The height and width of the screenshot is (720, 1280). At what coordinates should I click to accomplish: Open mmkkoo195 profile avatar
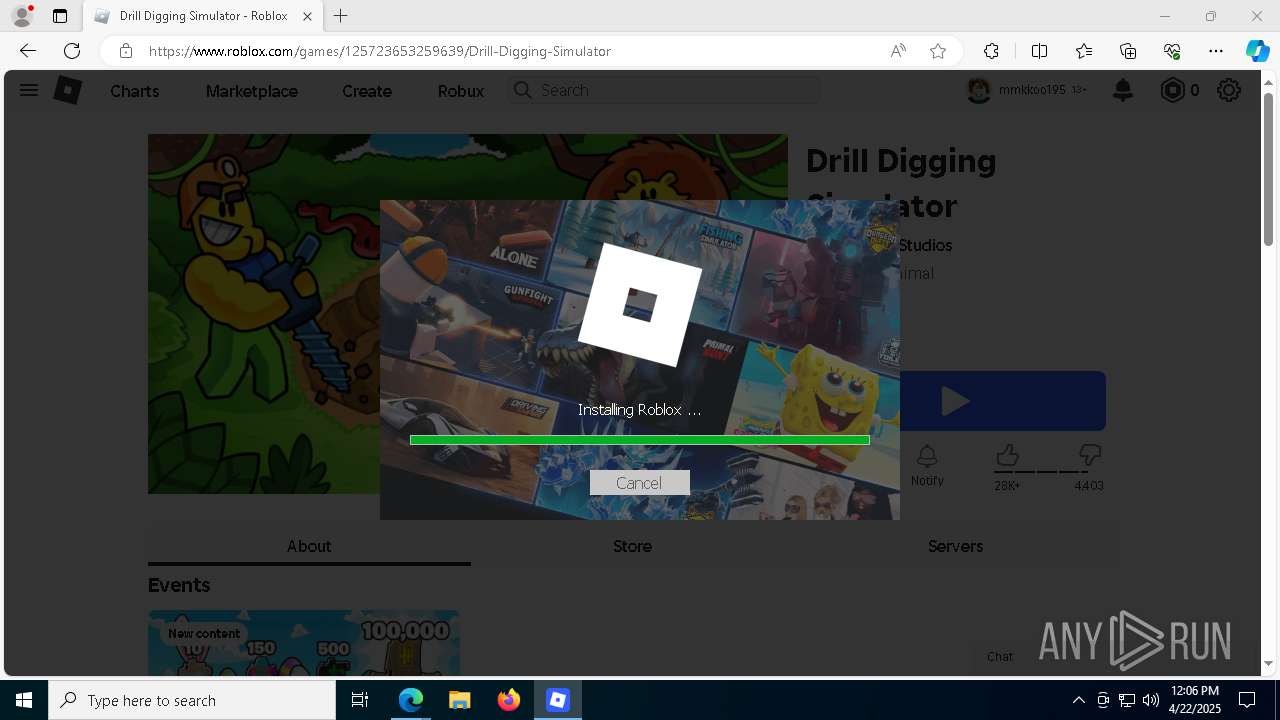[x=979, y=90]
